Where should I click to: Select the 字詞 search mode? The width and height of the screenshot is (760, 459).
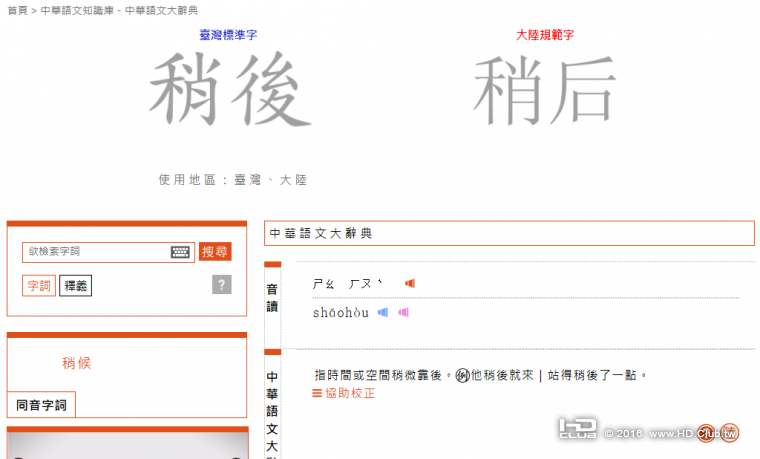point(39,285)
